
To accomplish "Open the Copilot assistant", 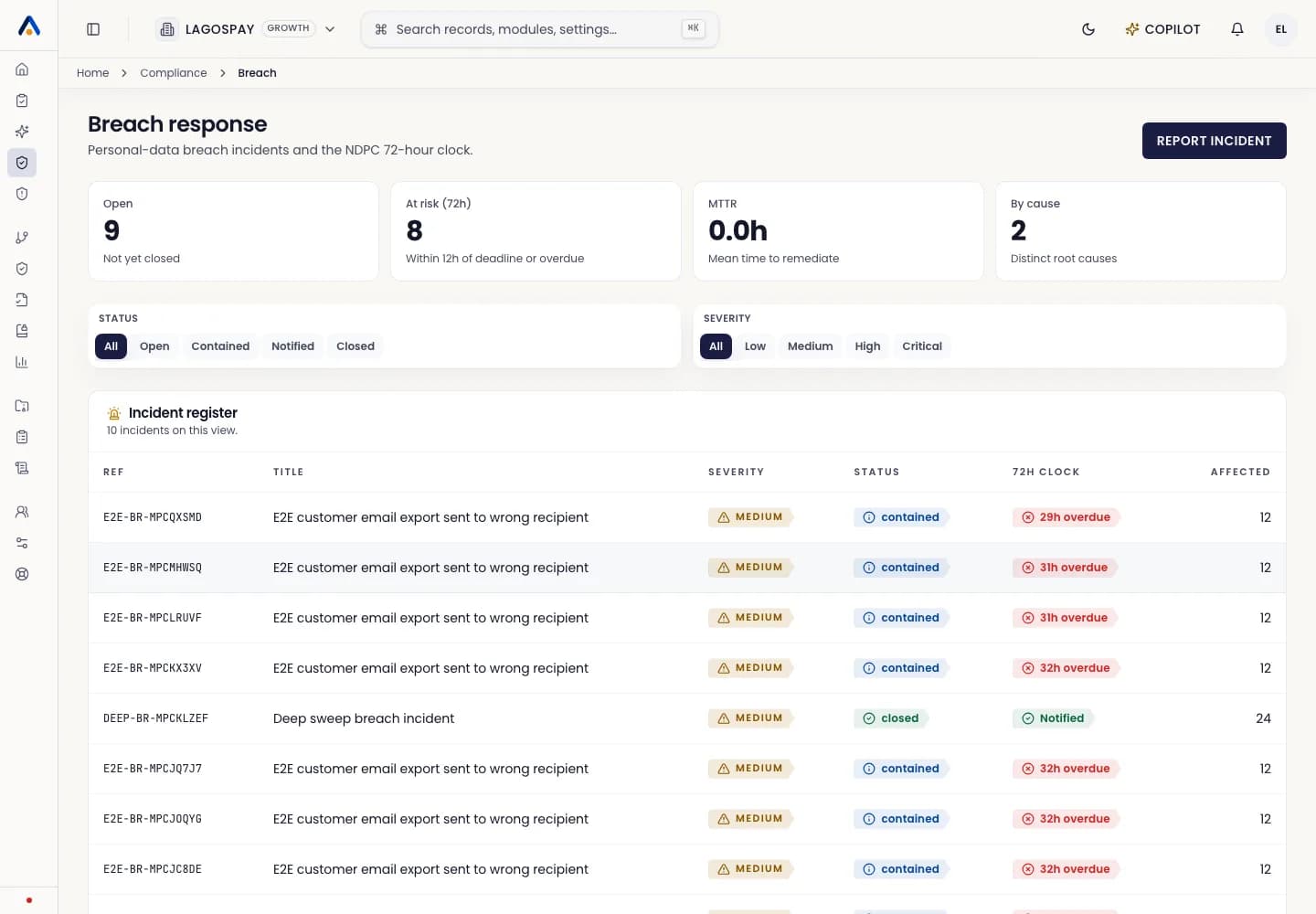I will pos(1162,29).
